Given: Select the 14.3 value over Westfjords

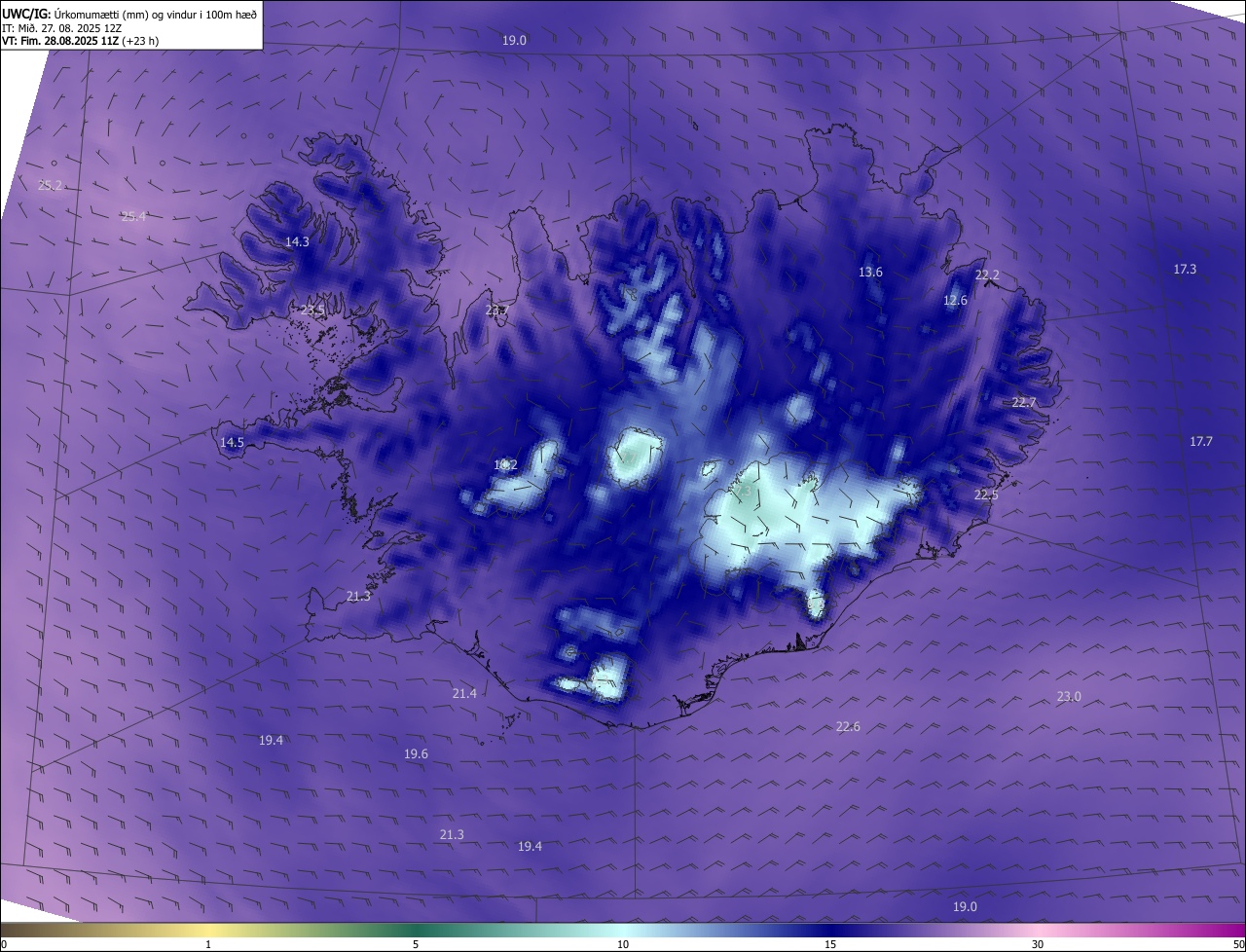Looking at the screenshot, I should click(x=297, y=241).
